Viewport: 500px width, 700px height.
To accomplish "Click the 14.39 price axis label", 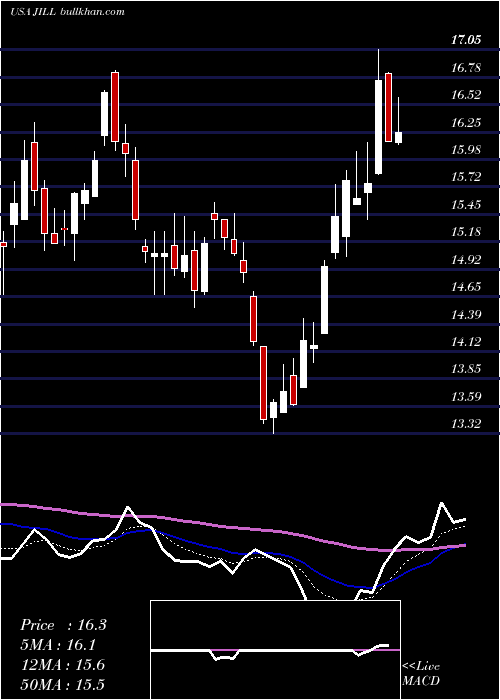I will 466,315.
